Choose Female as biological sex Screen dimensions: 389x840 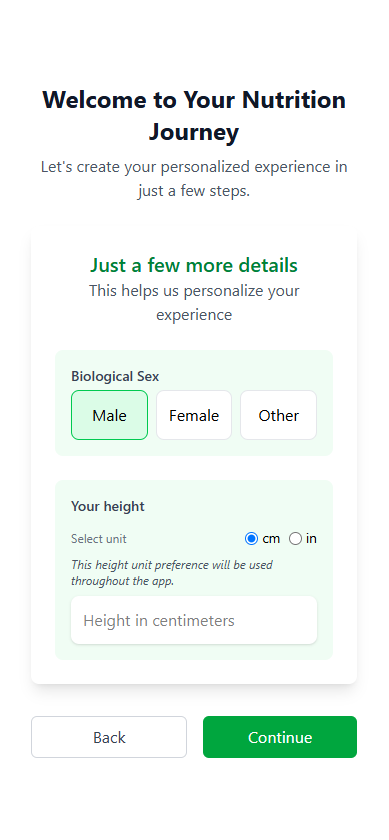(194, 415)
